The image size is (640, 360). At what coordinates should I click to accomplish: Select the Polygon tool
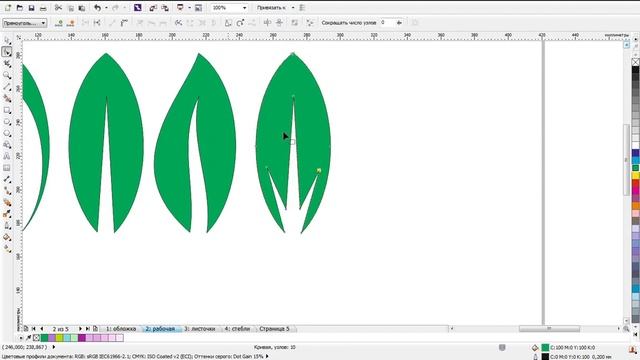[x=7, y=133]
